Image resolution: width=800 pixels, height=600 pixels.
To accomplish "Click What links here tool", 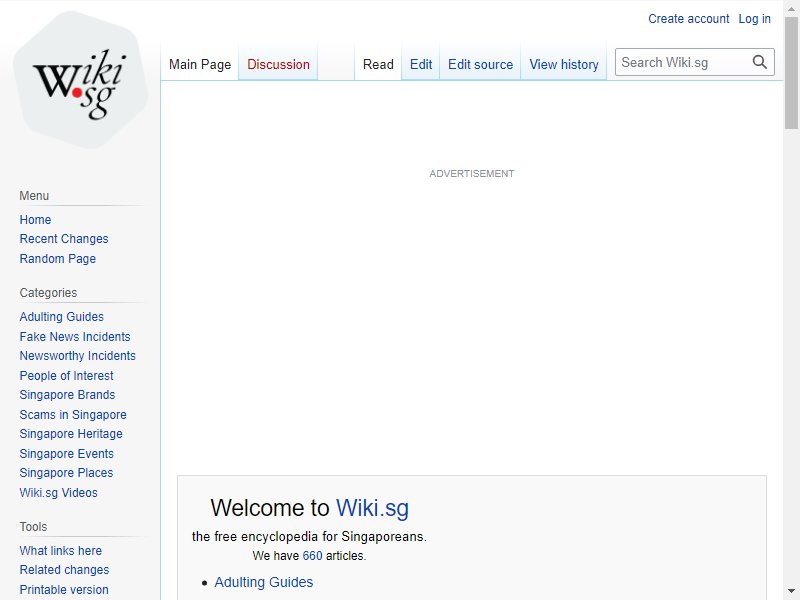I will click(61, 551).
